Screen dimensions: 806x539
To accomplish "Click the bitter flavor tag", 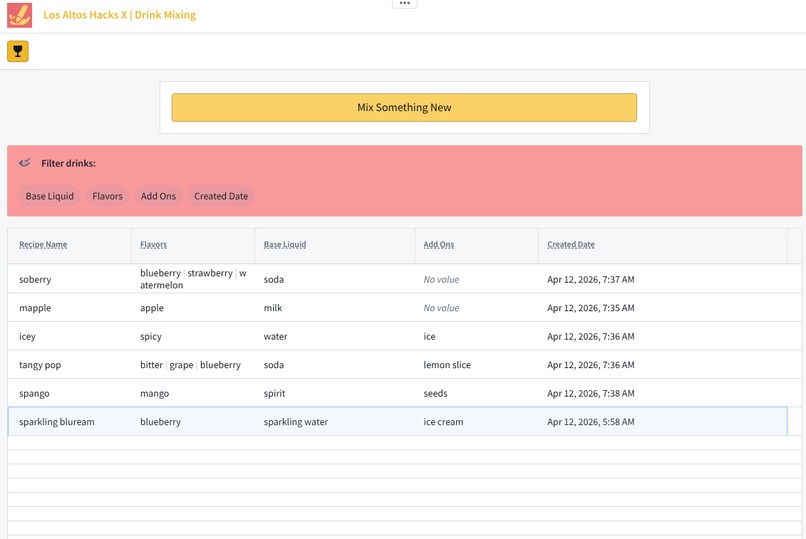I will tap(151, 365).
